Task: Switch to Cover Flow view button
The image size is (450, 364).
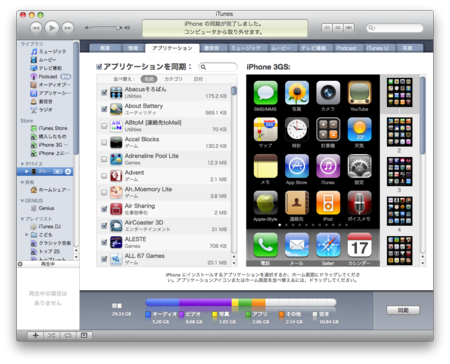Action: coord(349,28)
